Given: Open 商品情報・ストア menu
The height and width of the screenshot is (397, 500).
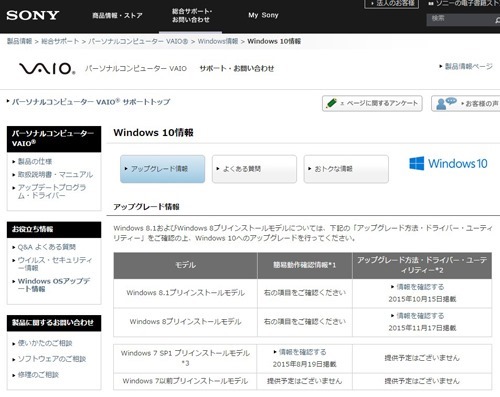Looking at the screenshot, I should [117, 15].
